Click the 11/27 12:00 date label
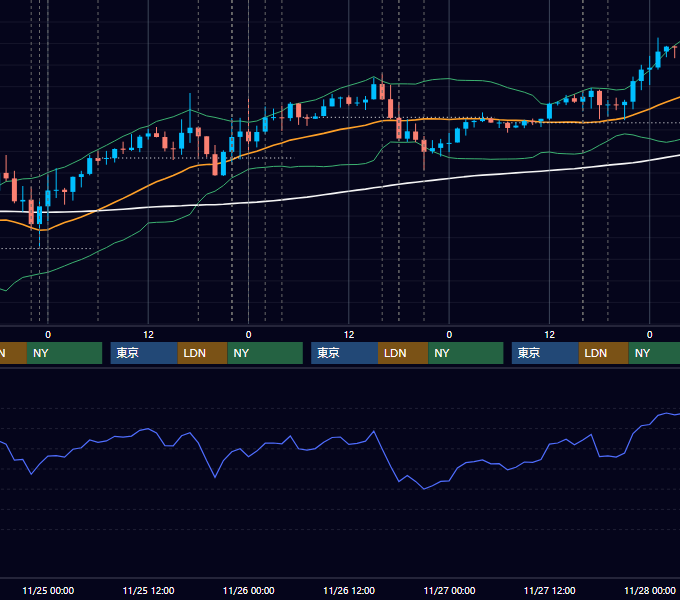Image resolution: width=680 pixels, height=600 pixels. (x=549, y=590)
